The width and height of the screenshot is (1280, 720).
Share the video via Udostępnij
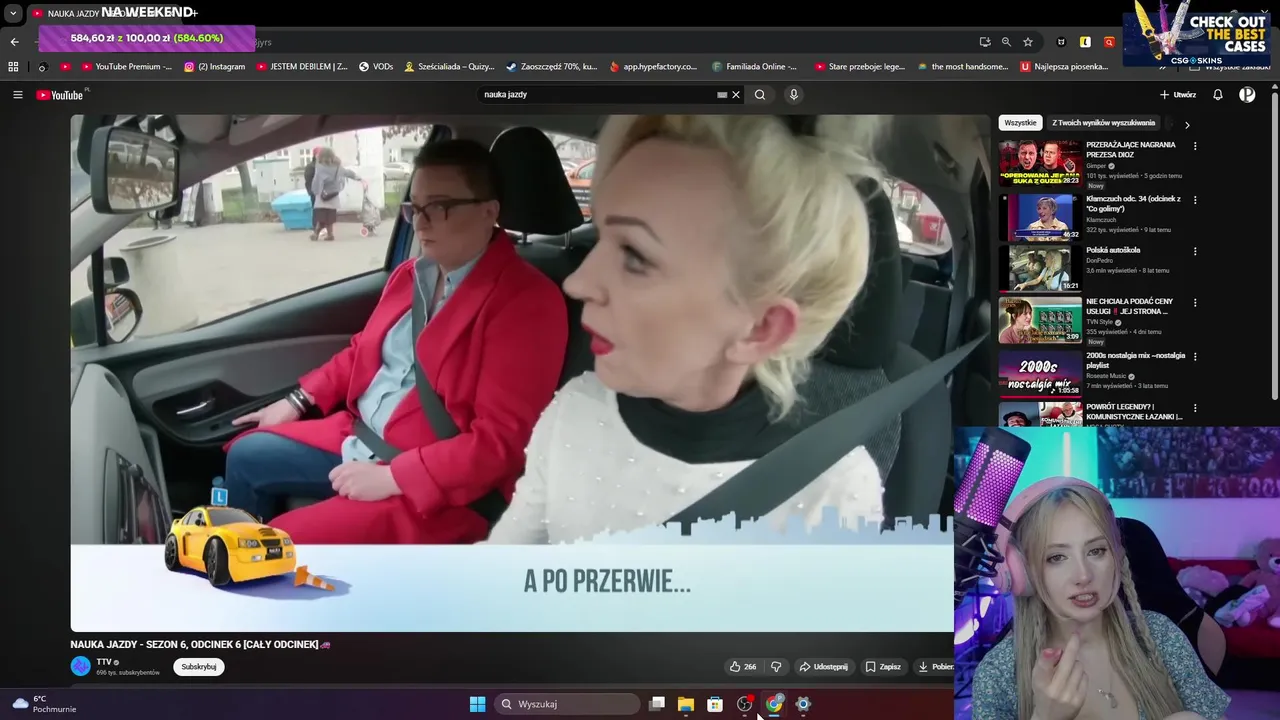pyautogui.click(x=823, y=667)
